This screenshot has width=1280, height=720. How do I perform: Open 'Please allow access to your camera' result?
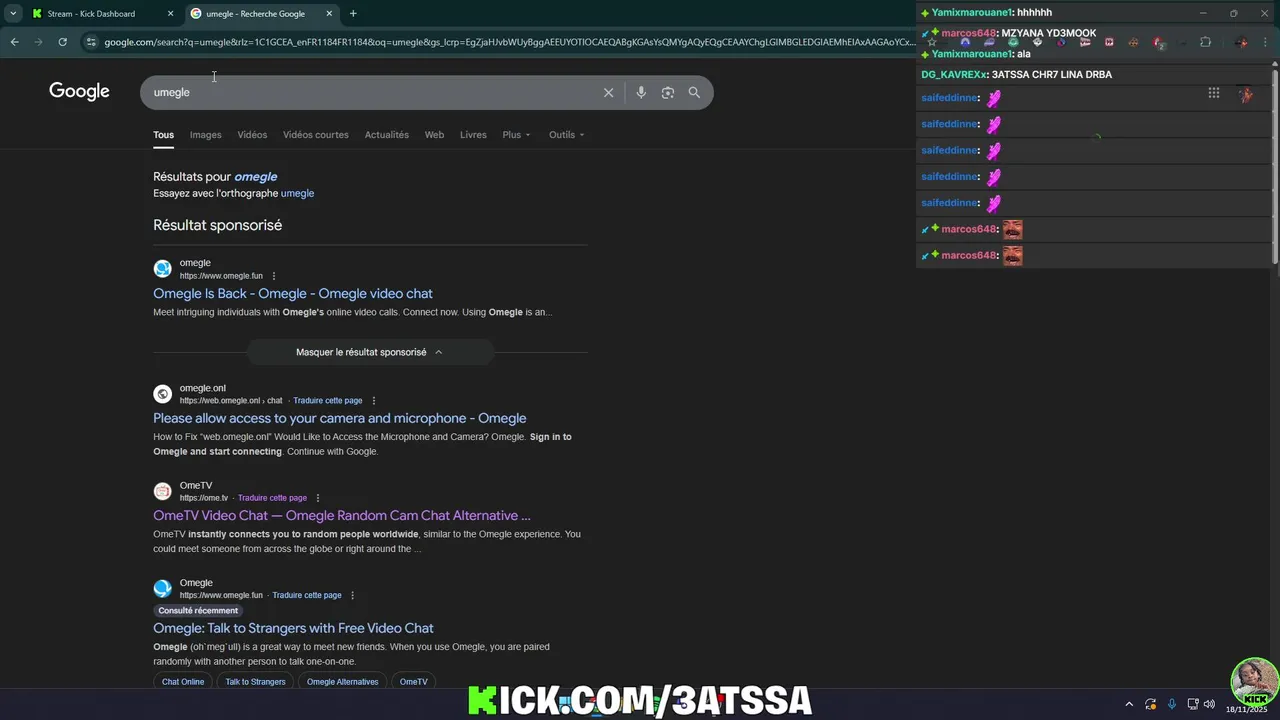[339, 418]
